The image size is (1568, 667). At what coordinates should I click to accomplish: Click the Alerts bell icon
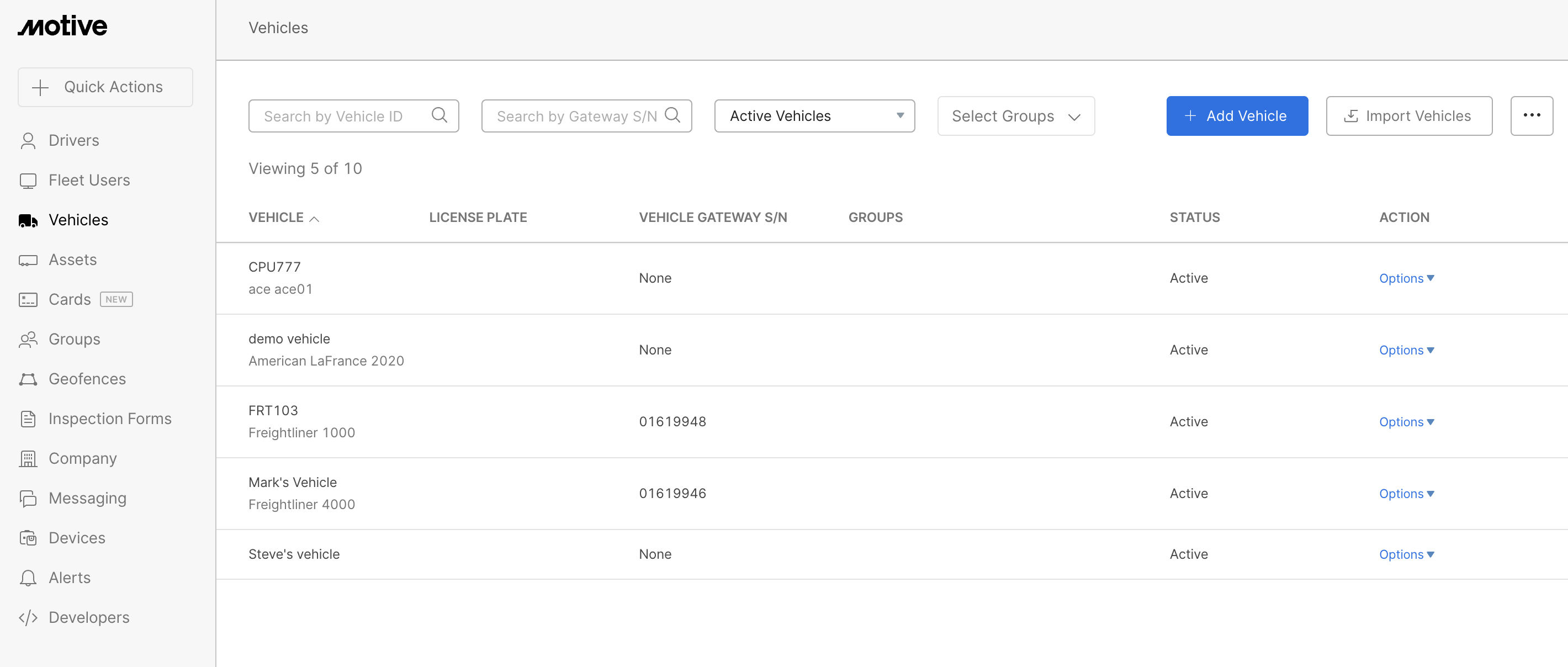coord(28,578)
